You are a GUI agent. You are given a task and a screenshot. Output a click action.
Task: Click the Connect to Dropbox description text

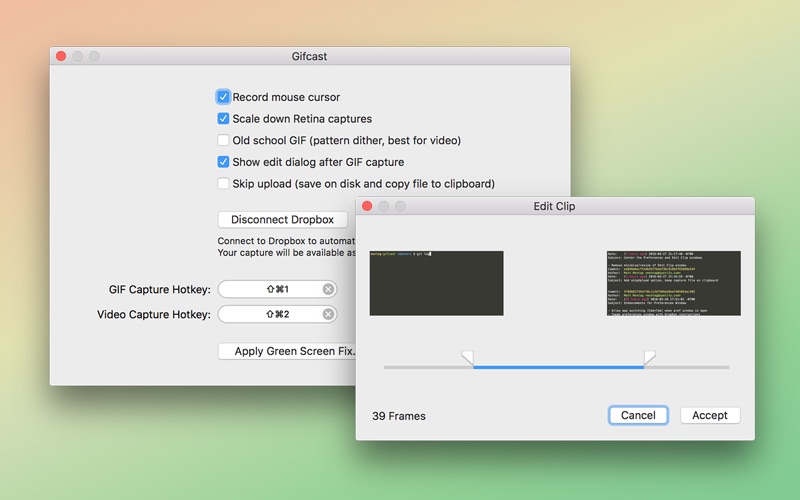click(286, 246)
